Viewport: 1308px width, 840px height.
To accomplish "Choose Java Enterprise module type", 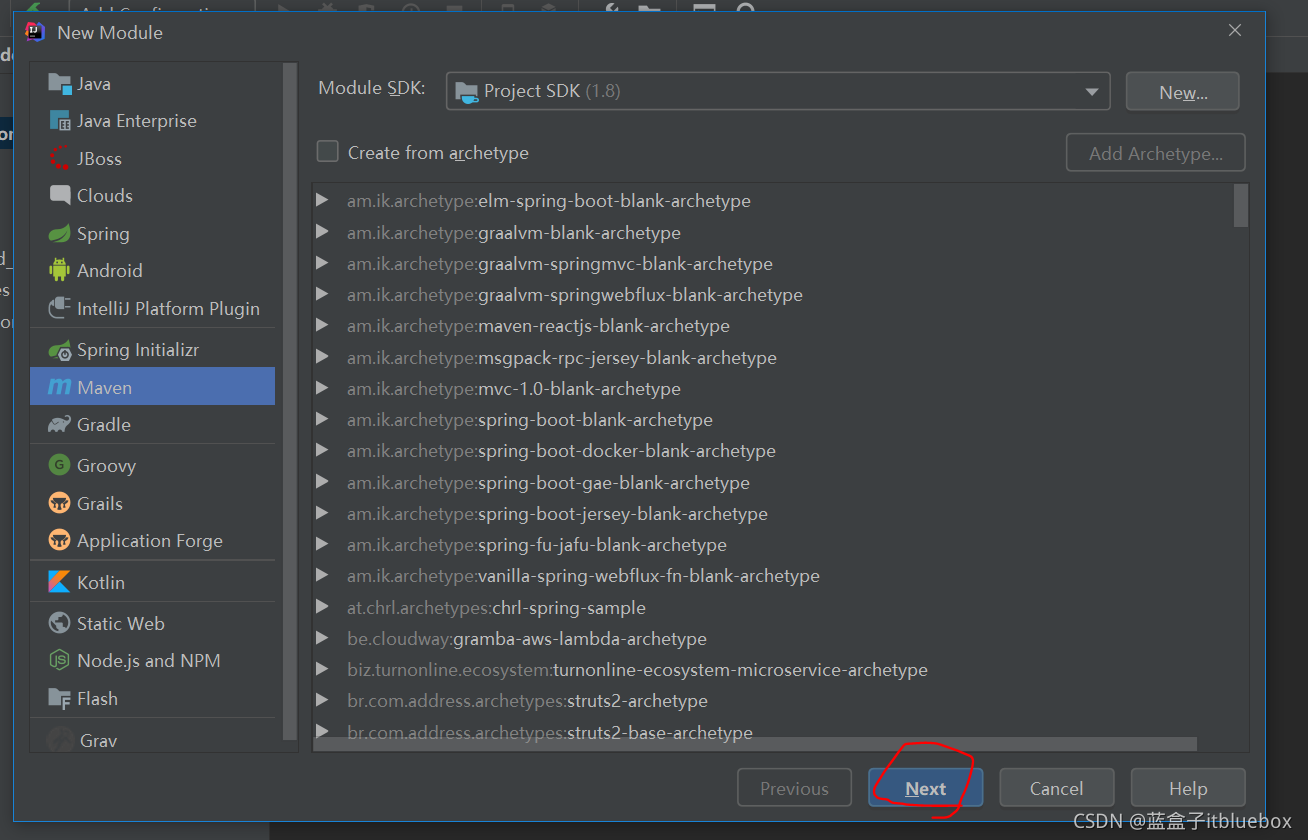I will point(137,121).
